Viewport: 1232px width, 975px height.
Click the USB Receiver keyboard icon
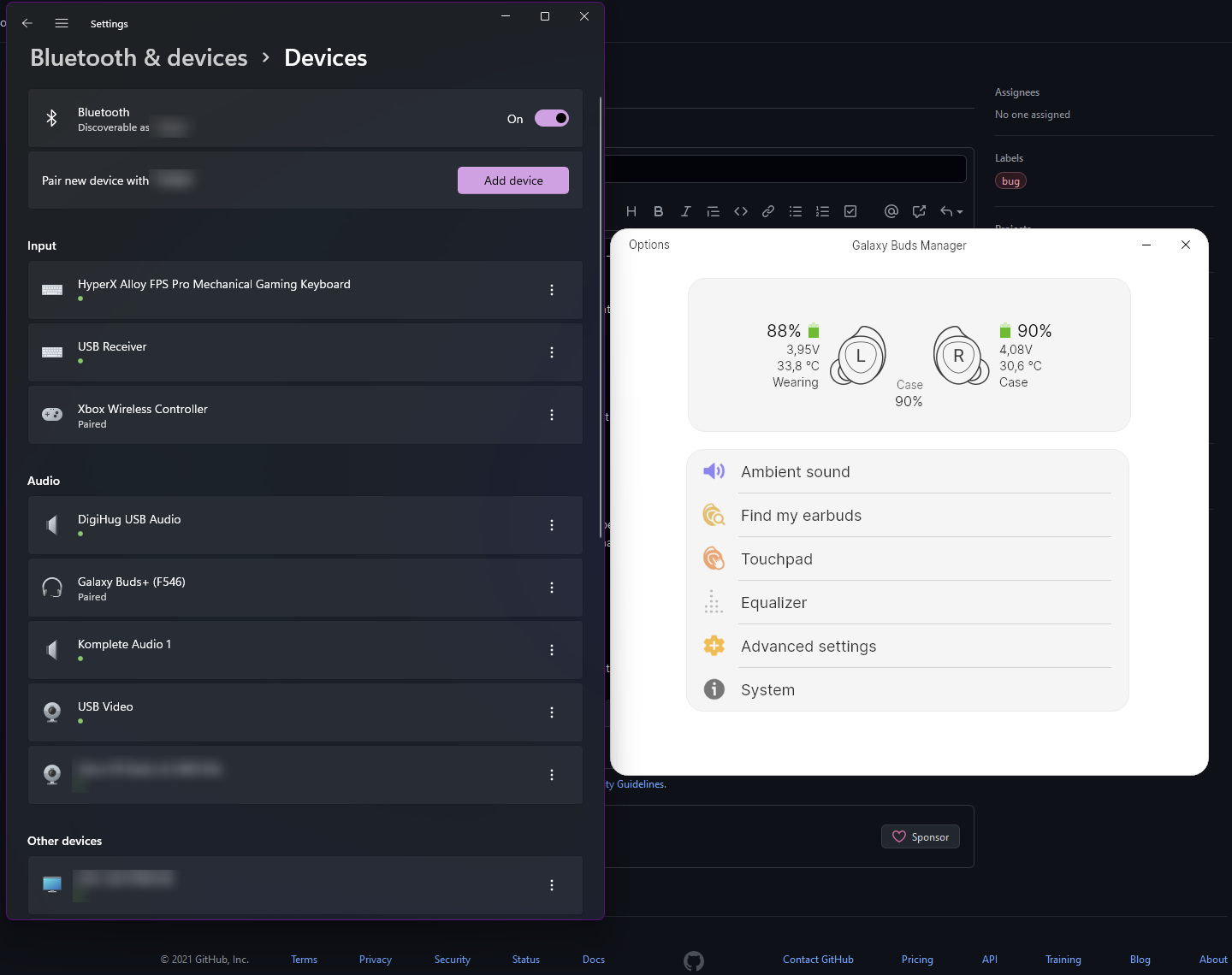tap(52, 352)
